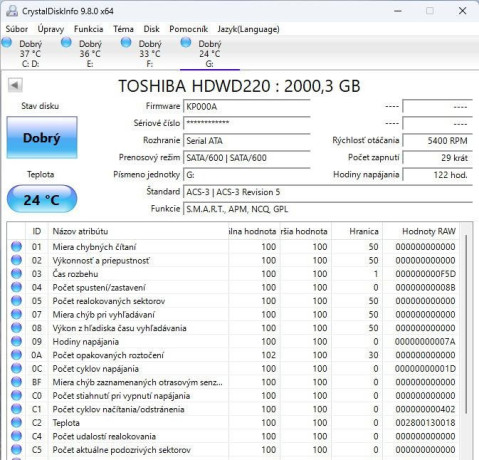
Task: Click the ID column header
Action: 37,231
